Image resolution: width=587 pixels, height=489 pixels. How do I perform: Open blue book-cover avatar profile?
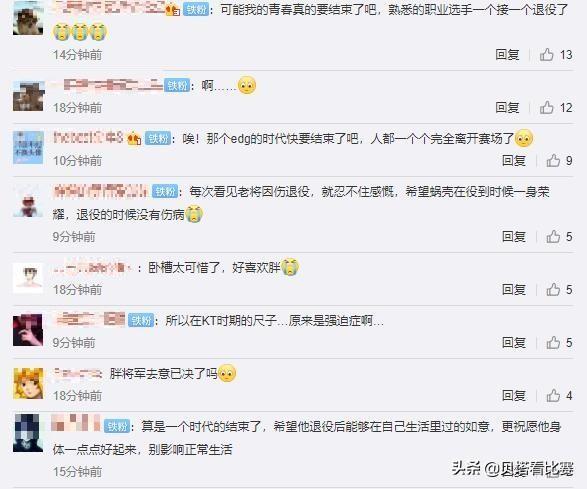pos(28,148)
